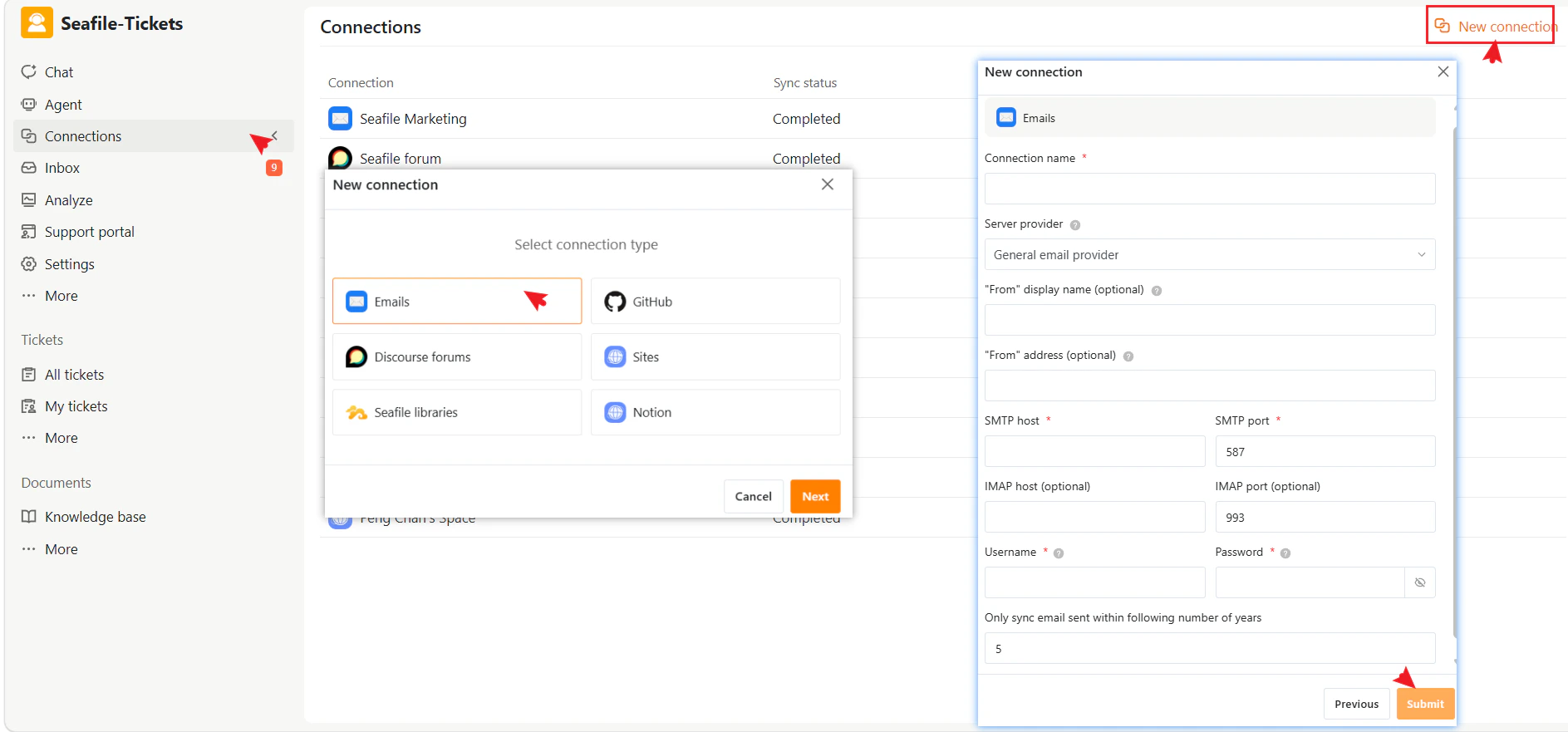Click Server provider help icon
Image resolution: width=1568 pixels, height=732 pixels.
tap(1075, 225)
